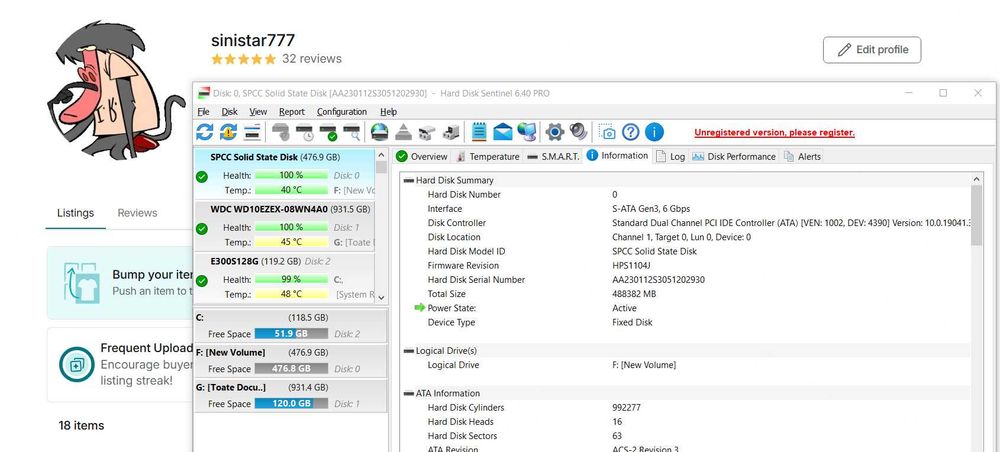Click the gray disk with shield toolbar icon
This screenshot has width=1000, height=452.
point(281,132)
